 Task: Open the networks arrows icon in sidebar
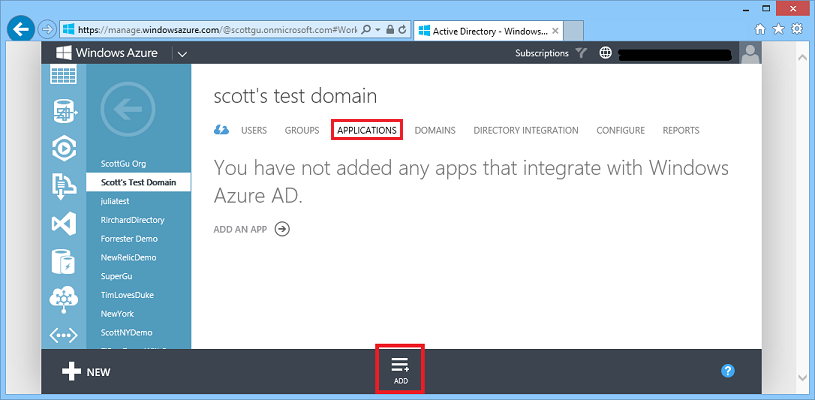tap(63, 336)
